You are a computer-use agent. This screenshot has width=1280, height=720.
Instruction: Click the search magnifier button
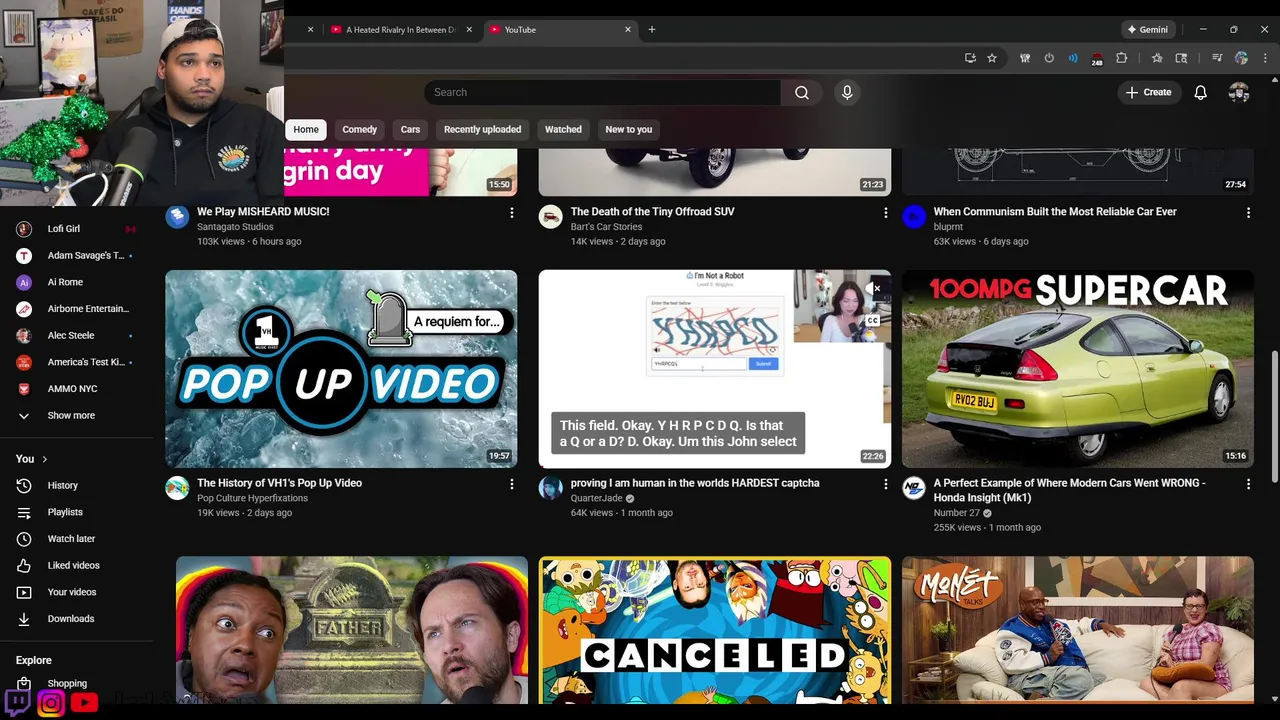pyautogui.click(x=802, y=92)
